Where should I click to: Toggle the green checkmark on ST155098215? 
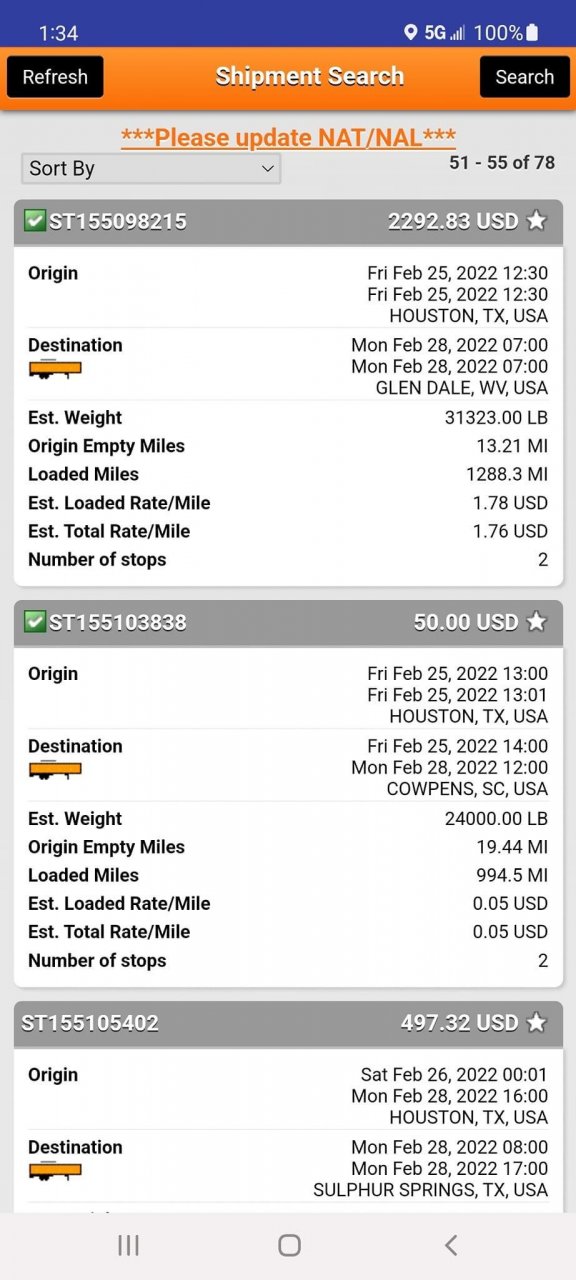(35, 220)
